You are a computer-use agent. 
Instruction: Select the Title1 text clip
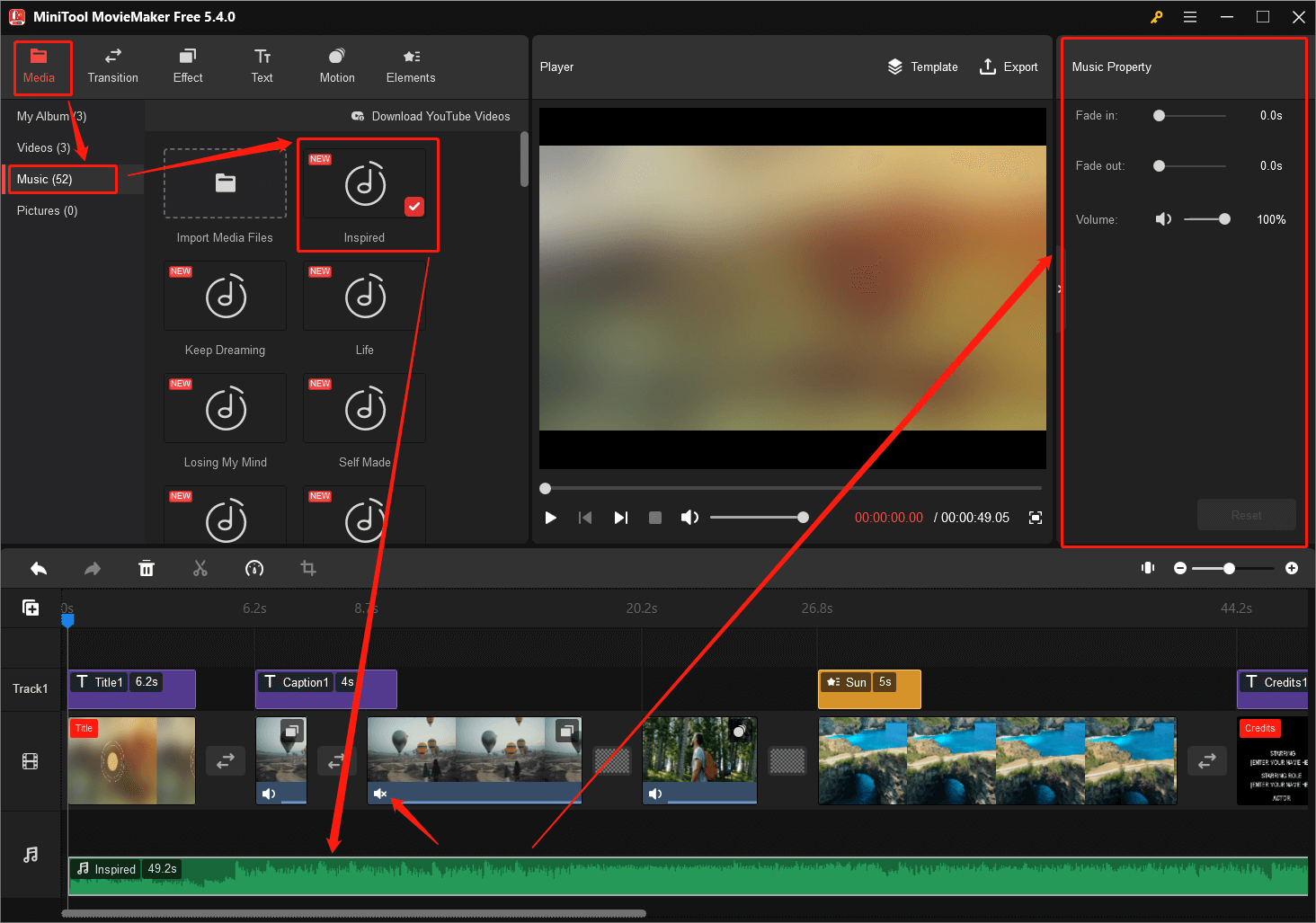tap(132, 689)
